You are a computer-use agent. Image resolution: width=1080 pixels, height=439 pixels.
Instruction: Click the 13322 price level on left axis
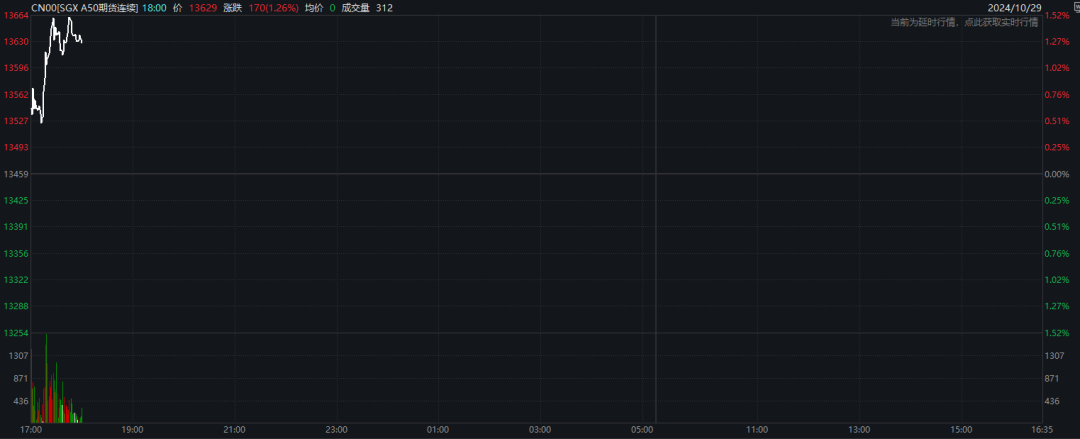(16, 279)
